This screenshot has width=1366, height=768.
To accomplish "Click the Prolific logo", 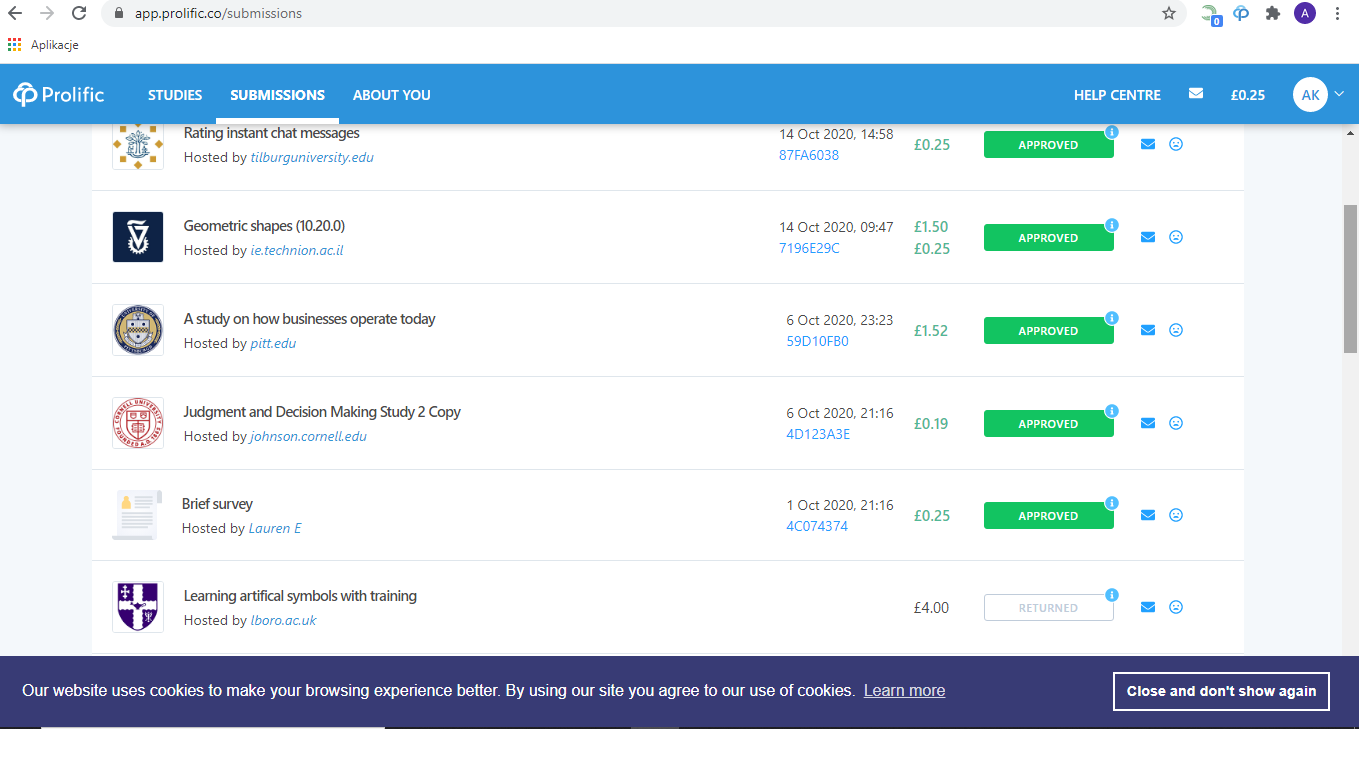I will [59, 95].
